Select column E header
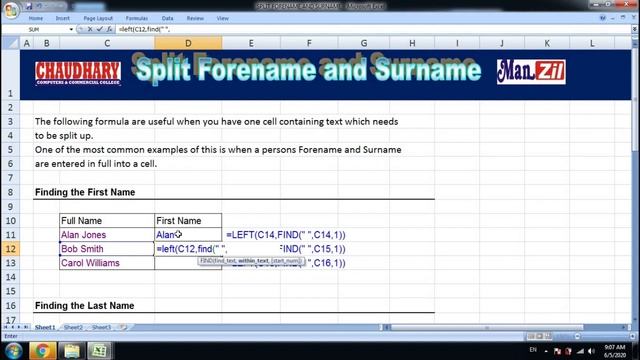The height and width of the screenshot is (360, 640). pyautogui.click(x=251, y=43)
